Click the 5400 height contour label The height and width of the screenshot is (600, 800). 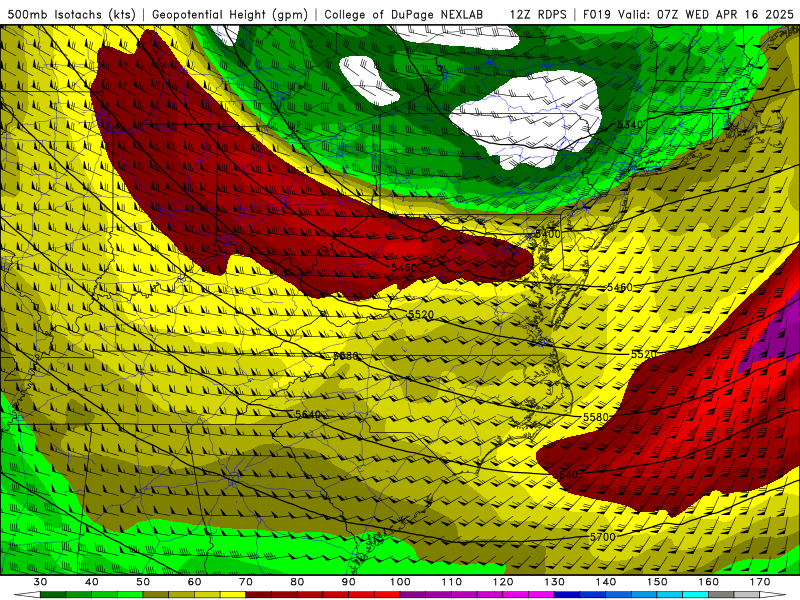(547, 234)
